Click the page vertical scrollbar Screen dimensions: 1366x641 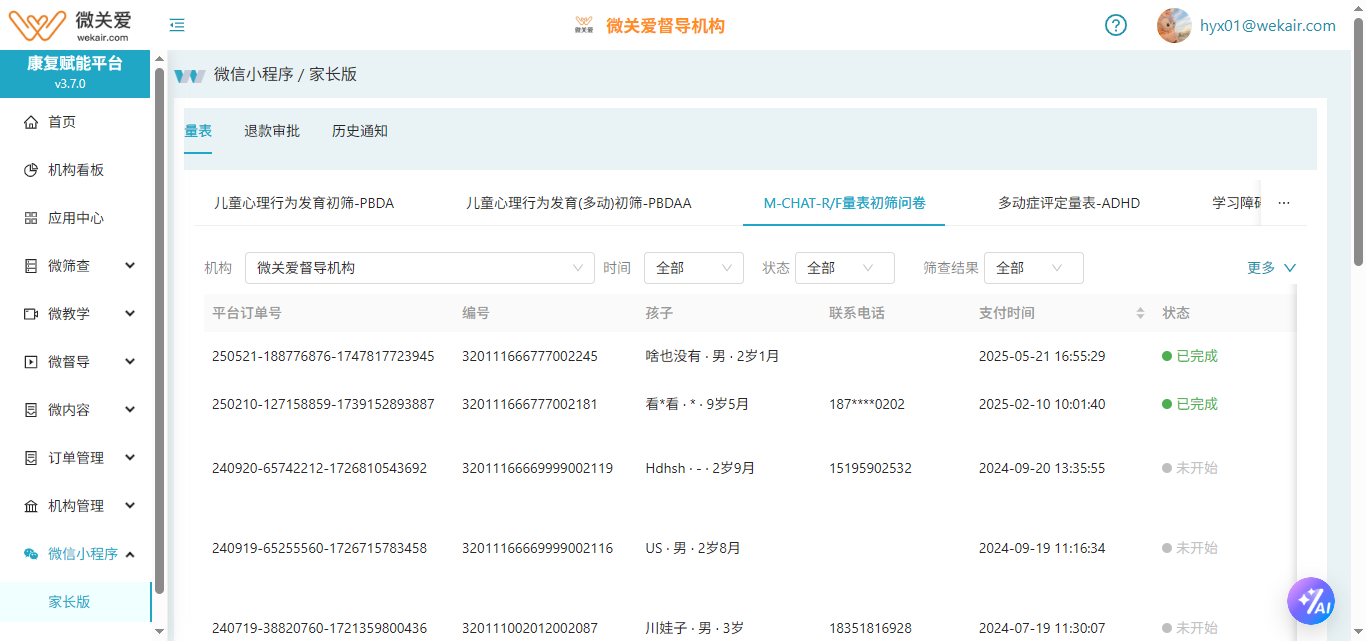point(1358,140)
